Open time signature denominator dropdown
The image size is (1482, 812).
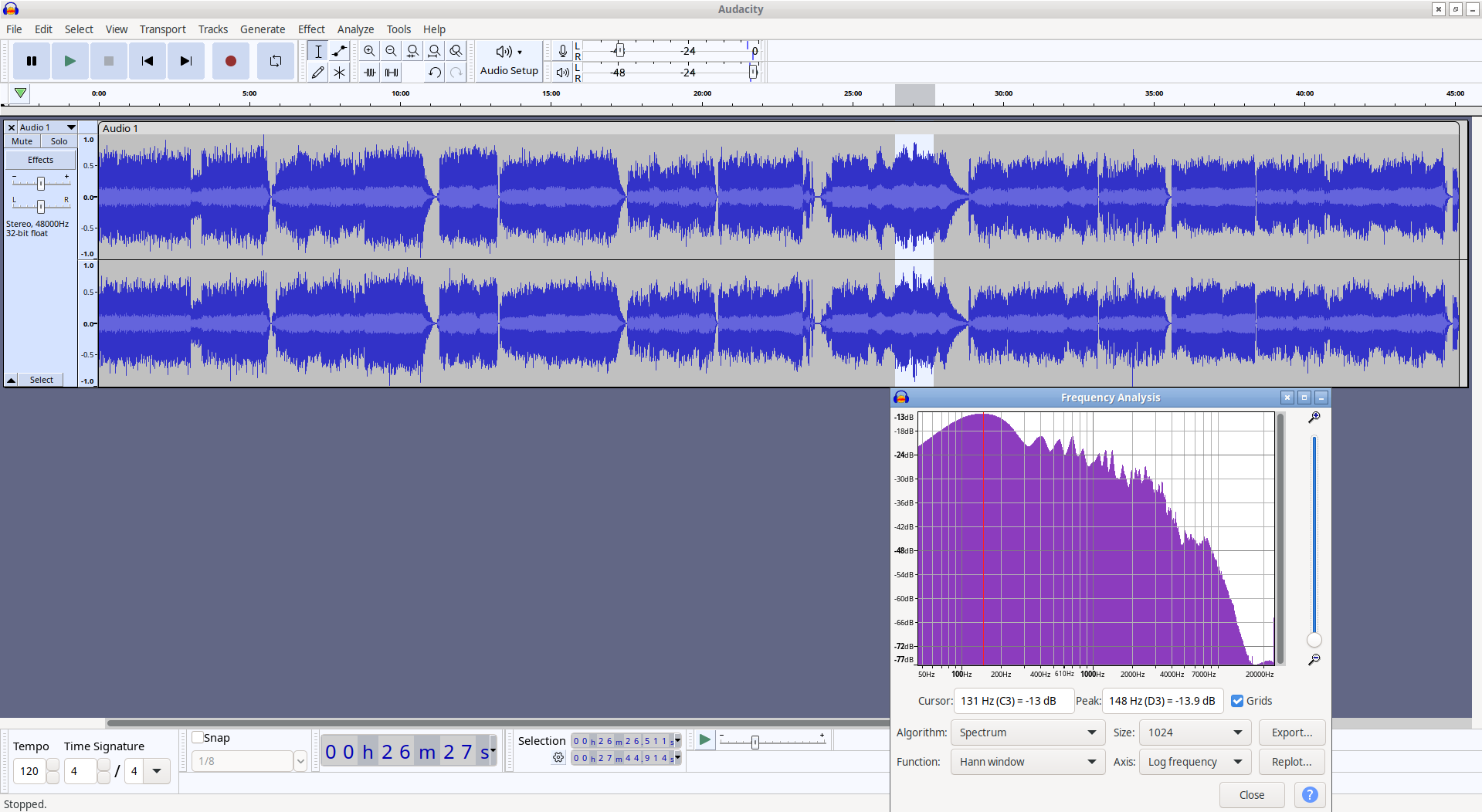(157, 771)
